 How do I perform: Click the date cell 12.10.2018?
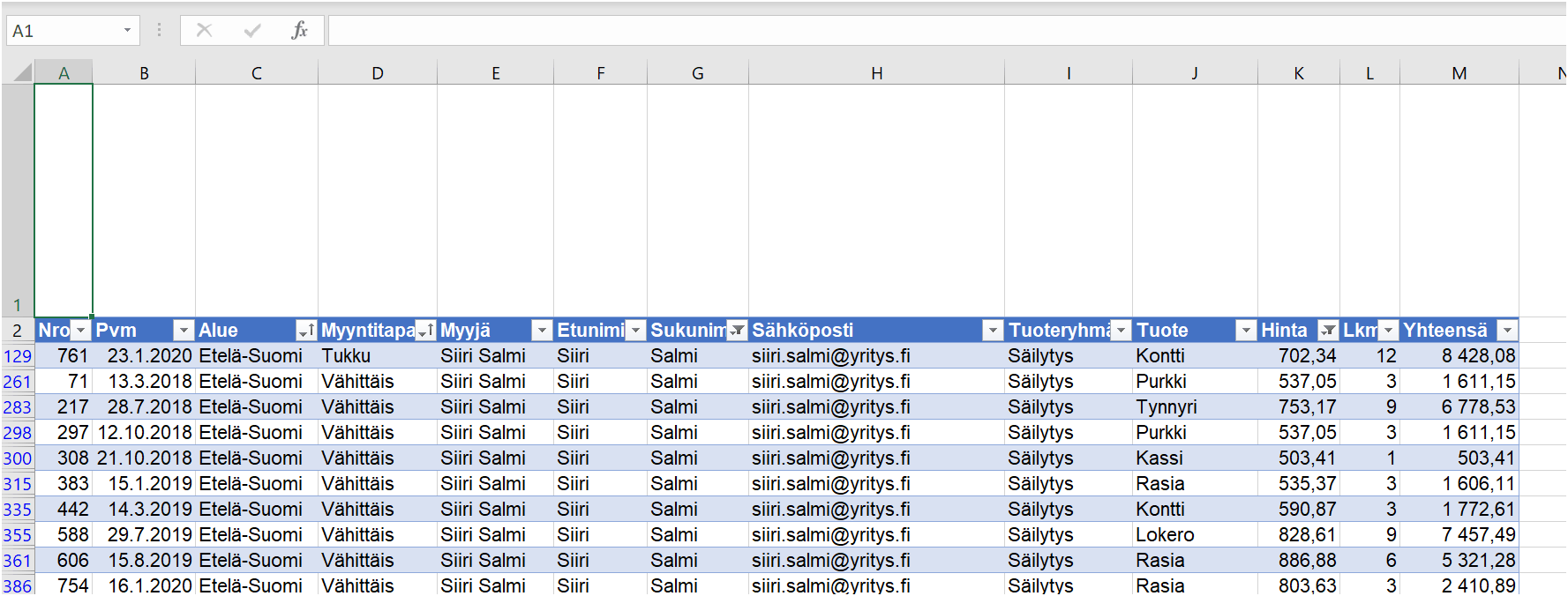144,433
